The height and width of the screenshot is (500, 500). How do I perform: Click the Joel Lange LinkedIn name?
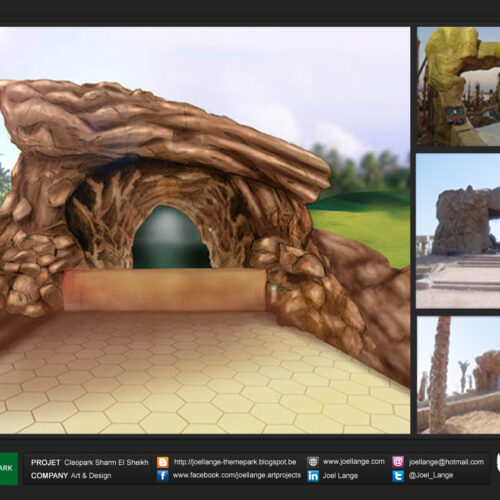340,476
